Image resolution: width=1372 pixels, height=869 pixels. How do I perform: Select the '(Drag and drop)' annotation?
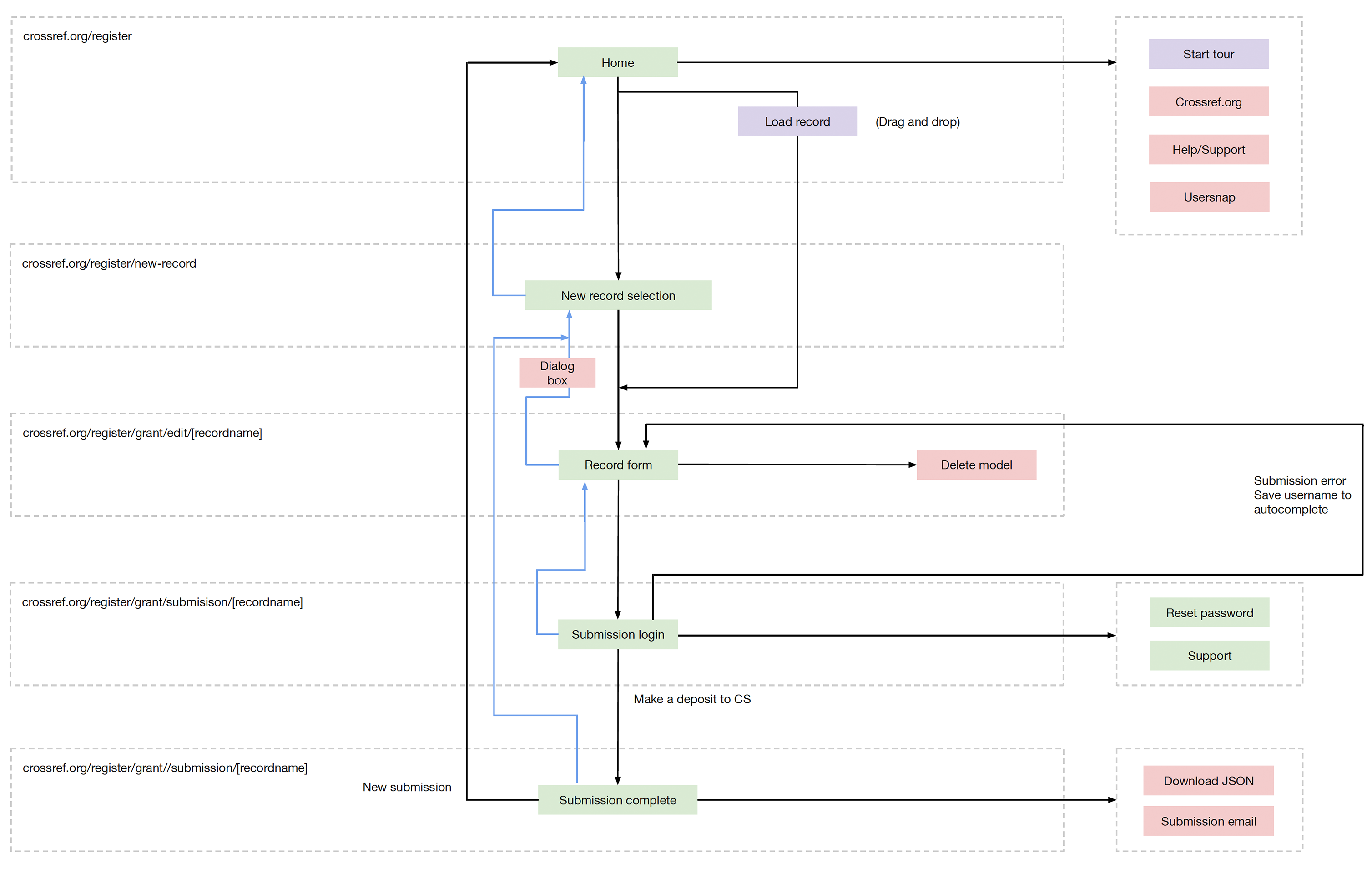[x=917, y=121]
